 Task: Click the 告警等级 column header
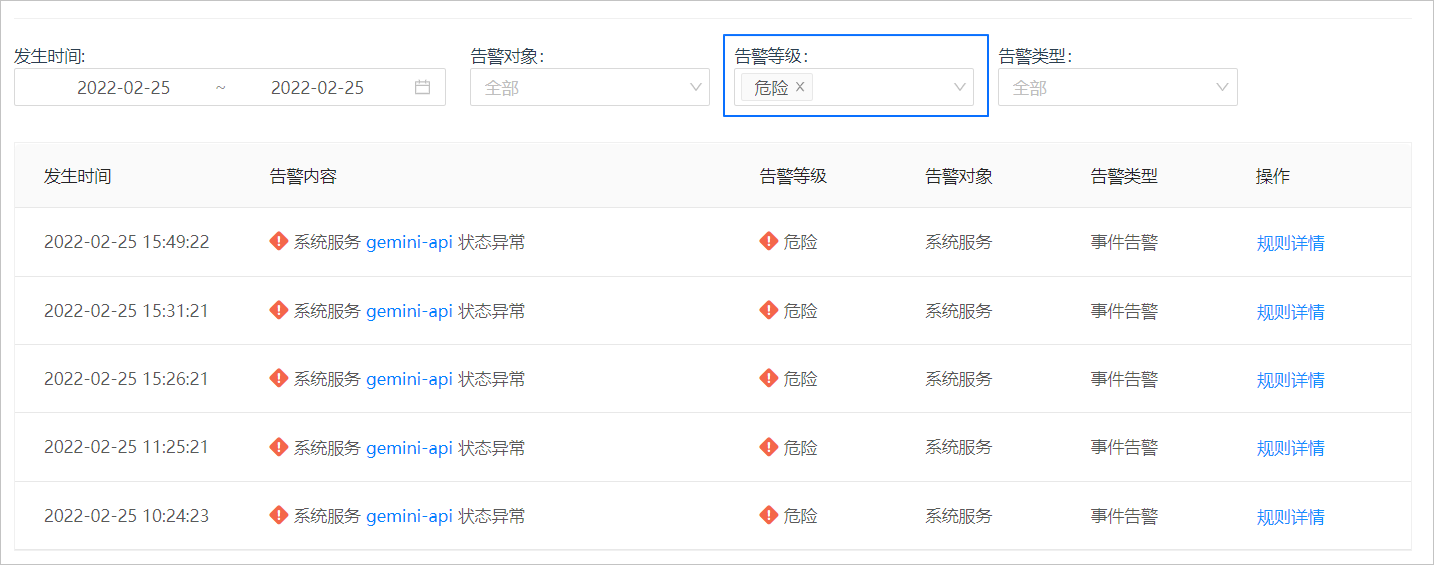(793, 176)
